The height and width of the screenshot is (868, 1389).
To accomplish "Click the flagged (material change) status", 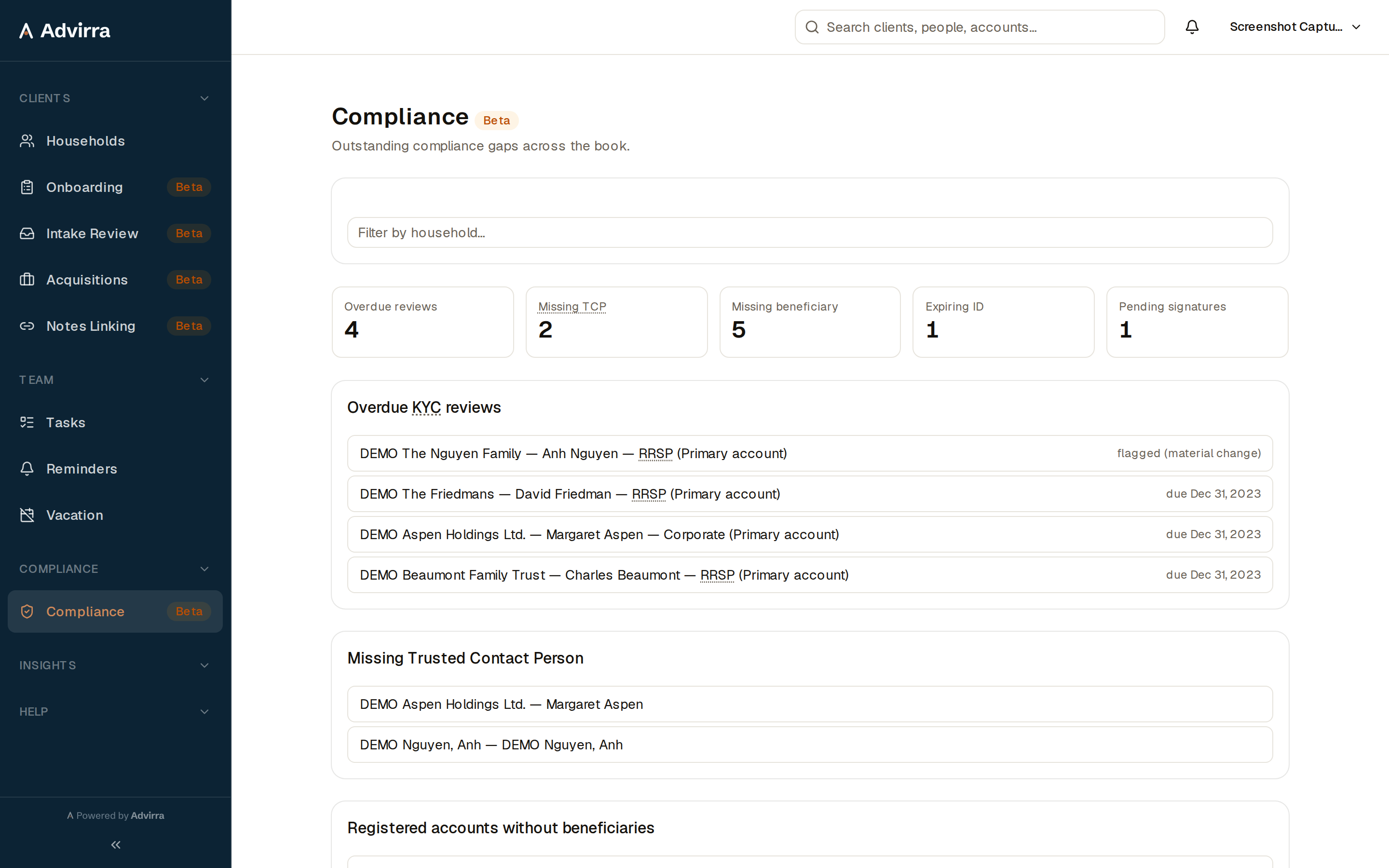I will 1189,453.
